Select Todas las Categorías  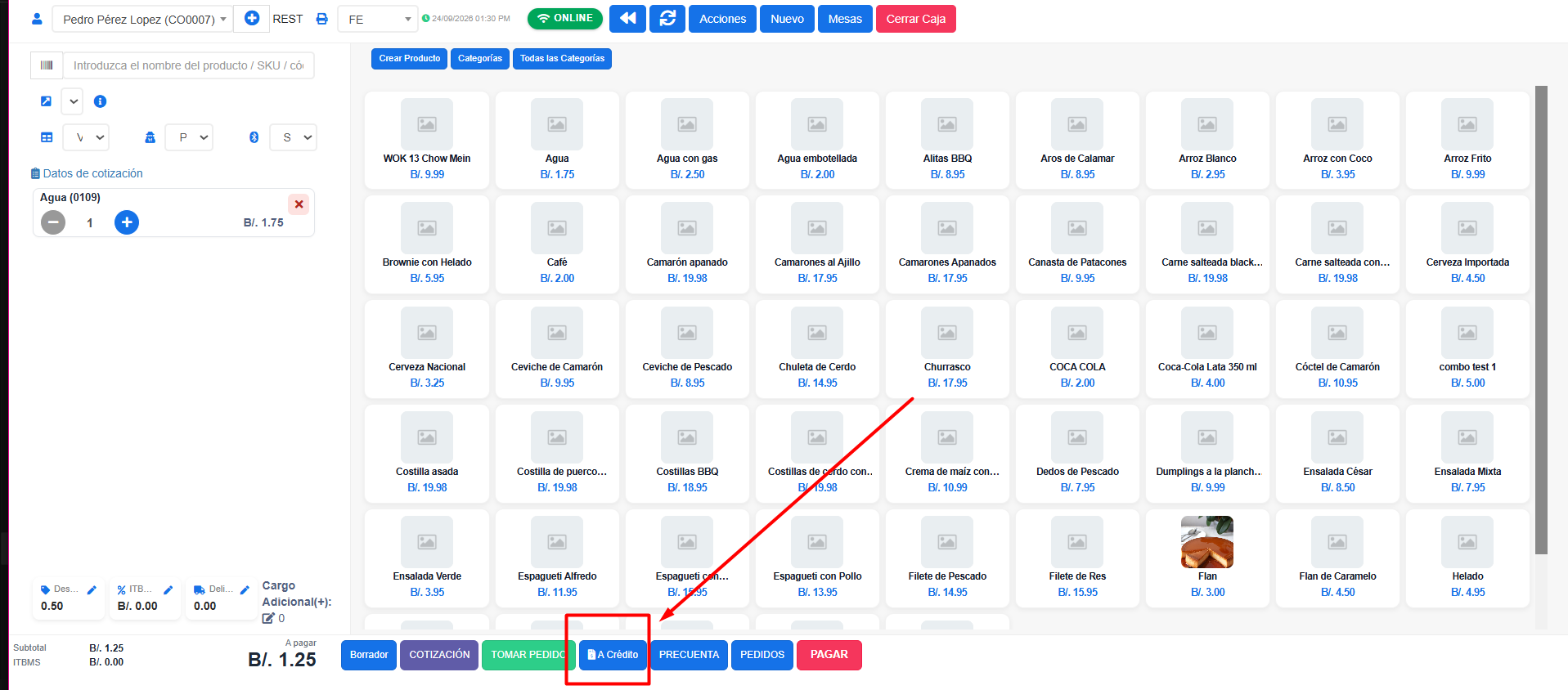[562, 58]
